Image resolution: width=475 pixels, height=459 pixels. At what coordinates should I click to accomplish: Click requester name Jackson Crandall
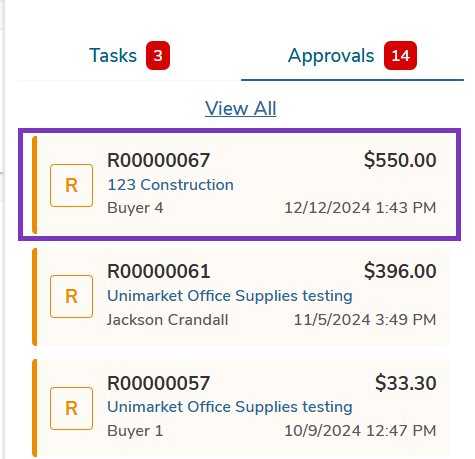point(167,320)
